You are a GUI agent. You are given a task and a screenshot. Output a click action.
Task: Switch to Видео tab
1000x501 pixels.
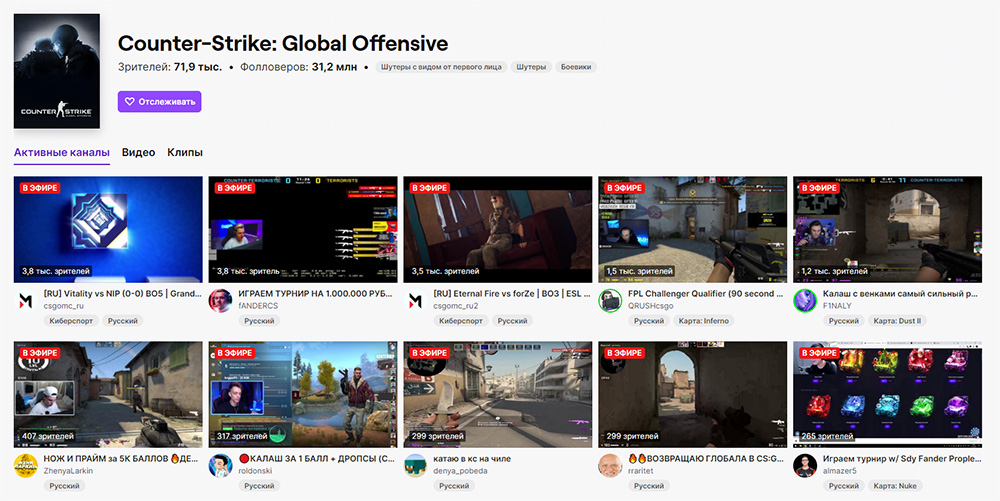coord(138,153)
